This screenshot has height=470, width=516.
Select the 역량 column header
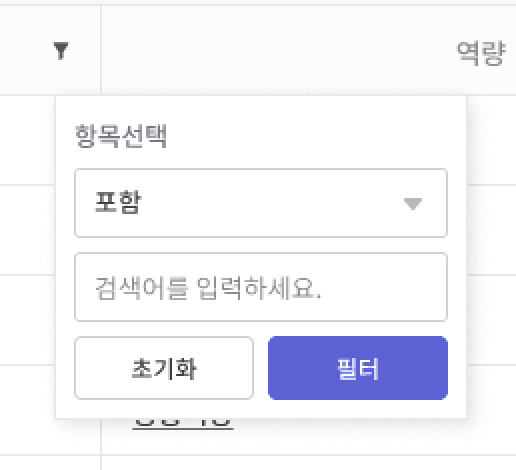309,50
